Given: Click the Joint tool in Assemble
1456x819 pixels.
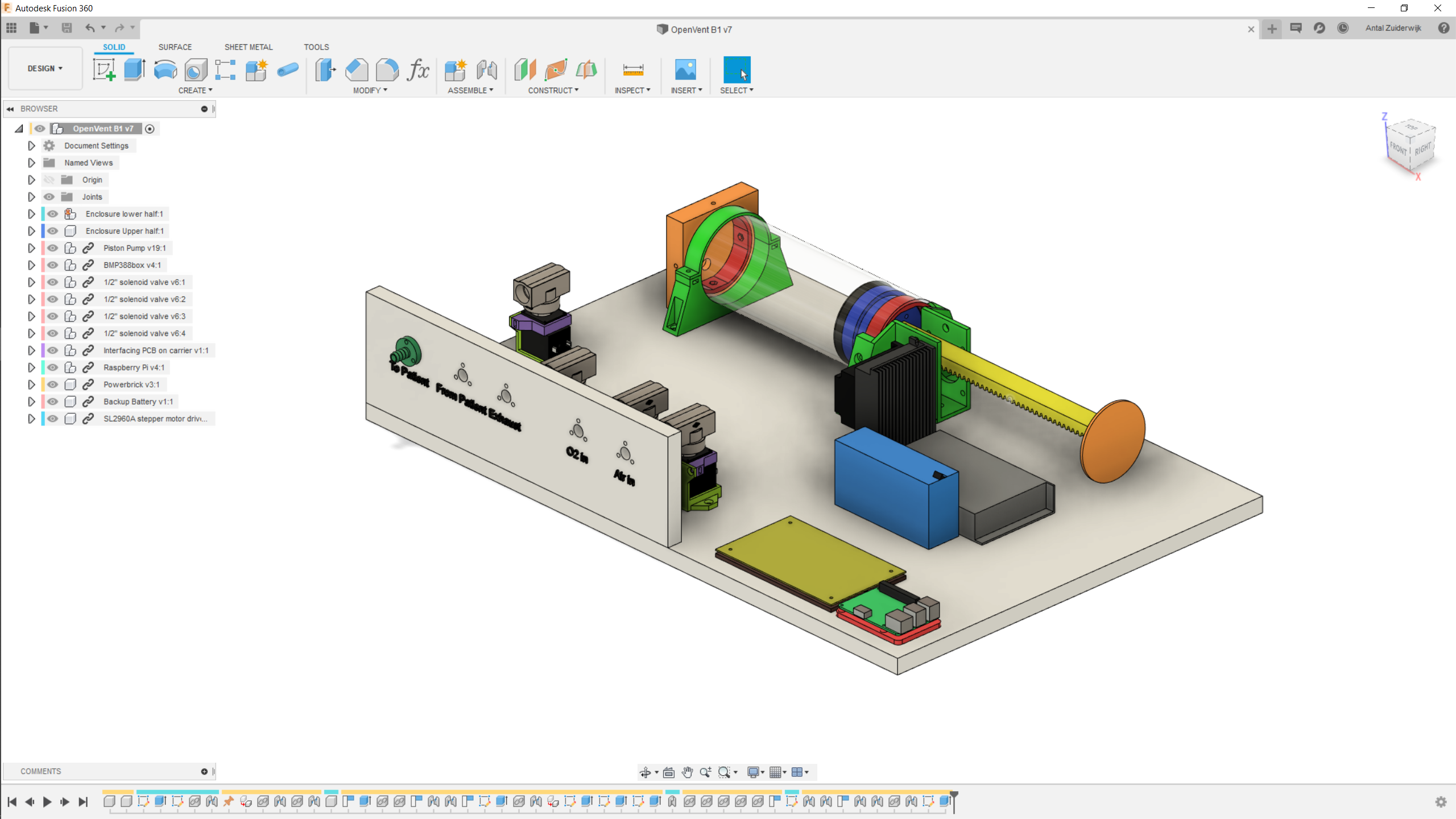Looking at the screenshot, I should pyautogui.click(x=486, y=70).
